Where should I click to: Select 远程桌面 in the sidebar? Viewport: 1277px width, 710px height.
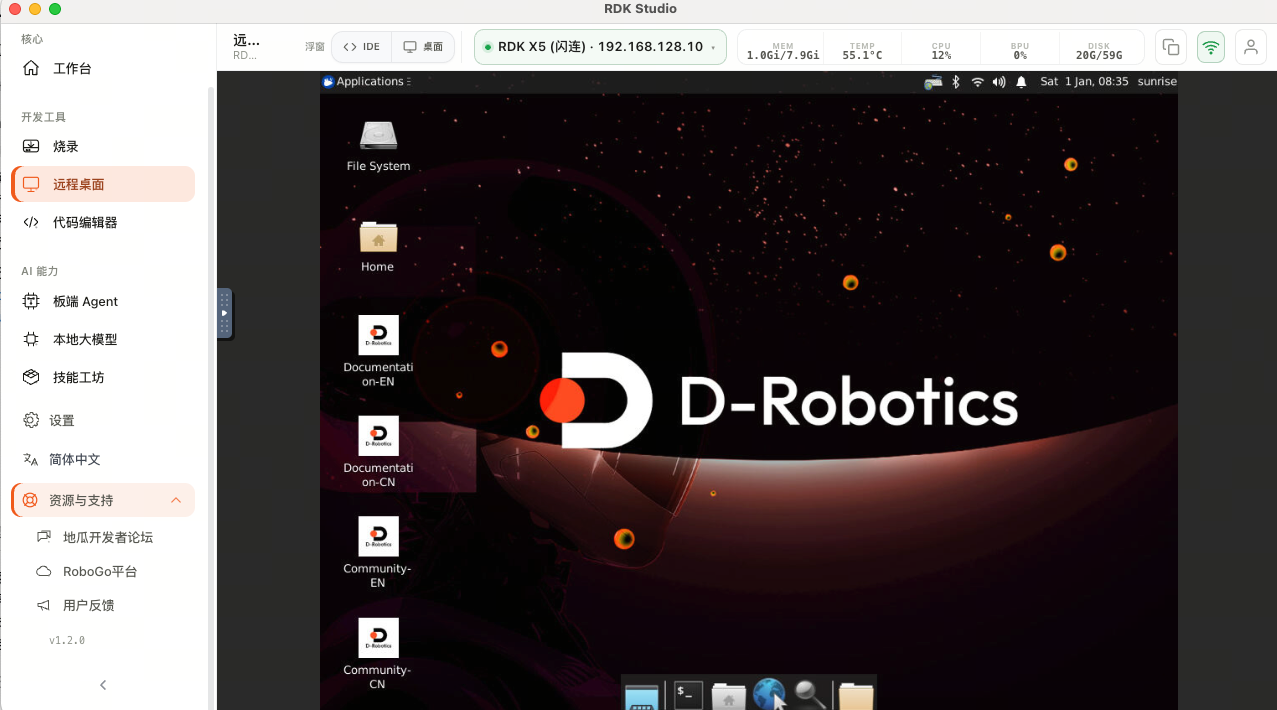point(103,184)
